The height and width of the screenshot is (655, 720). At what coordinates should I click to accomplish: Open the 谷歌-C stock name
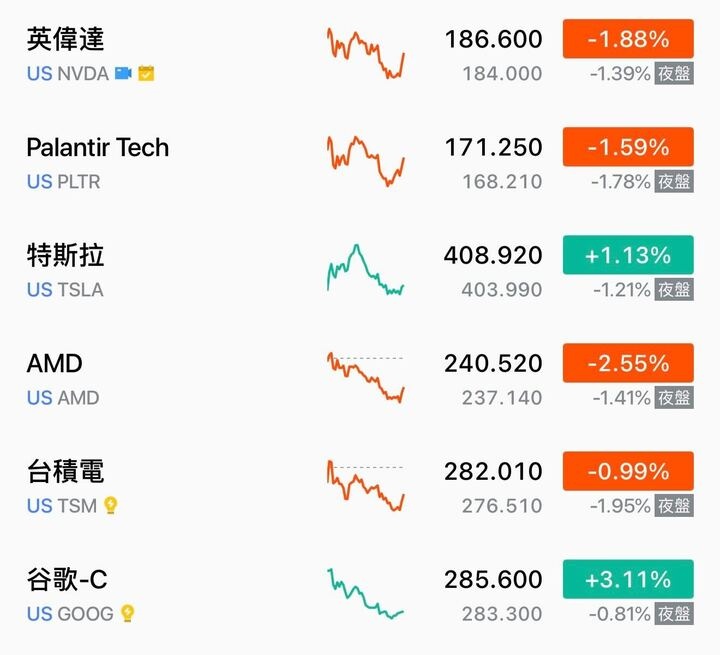67,579
